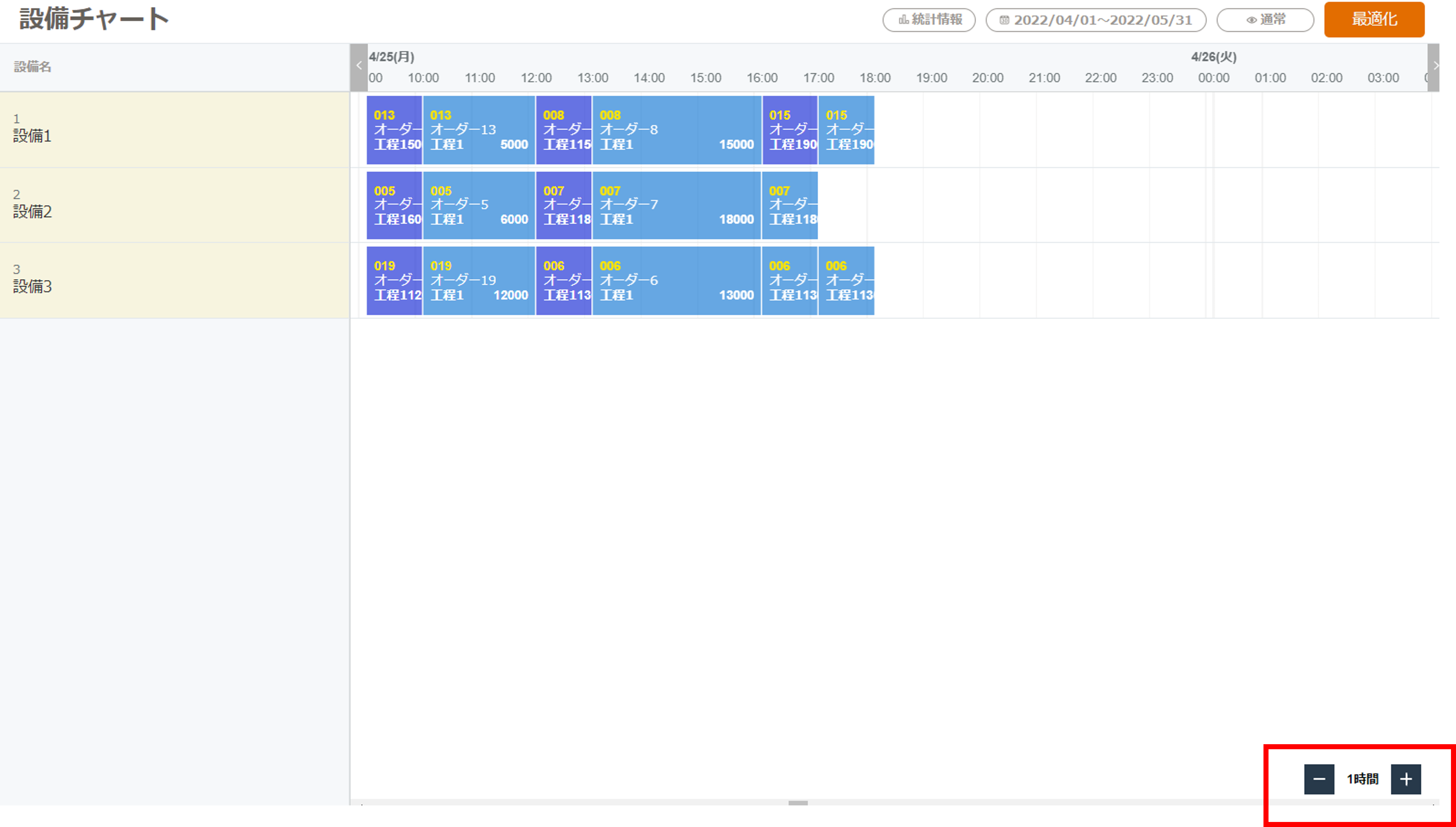Select the 006 setup block before オーダー6
This screenshot has width=1456, height=827.
[564, 280]
